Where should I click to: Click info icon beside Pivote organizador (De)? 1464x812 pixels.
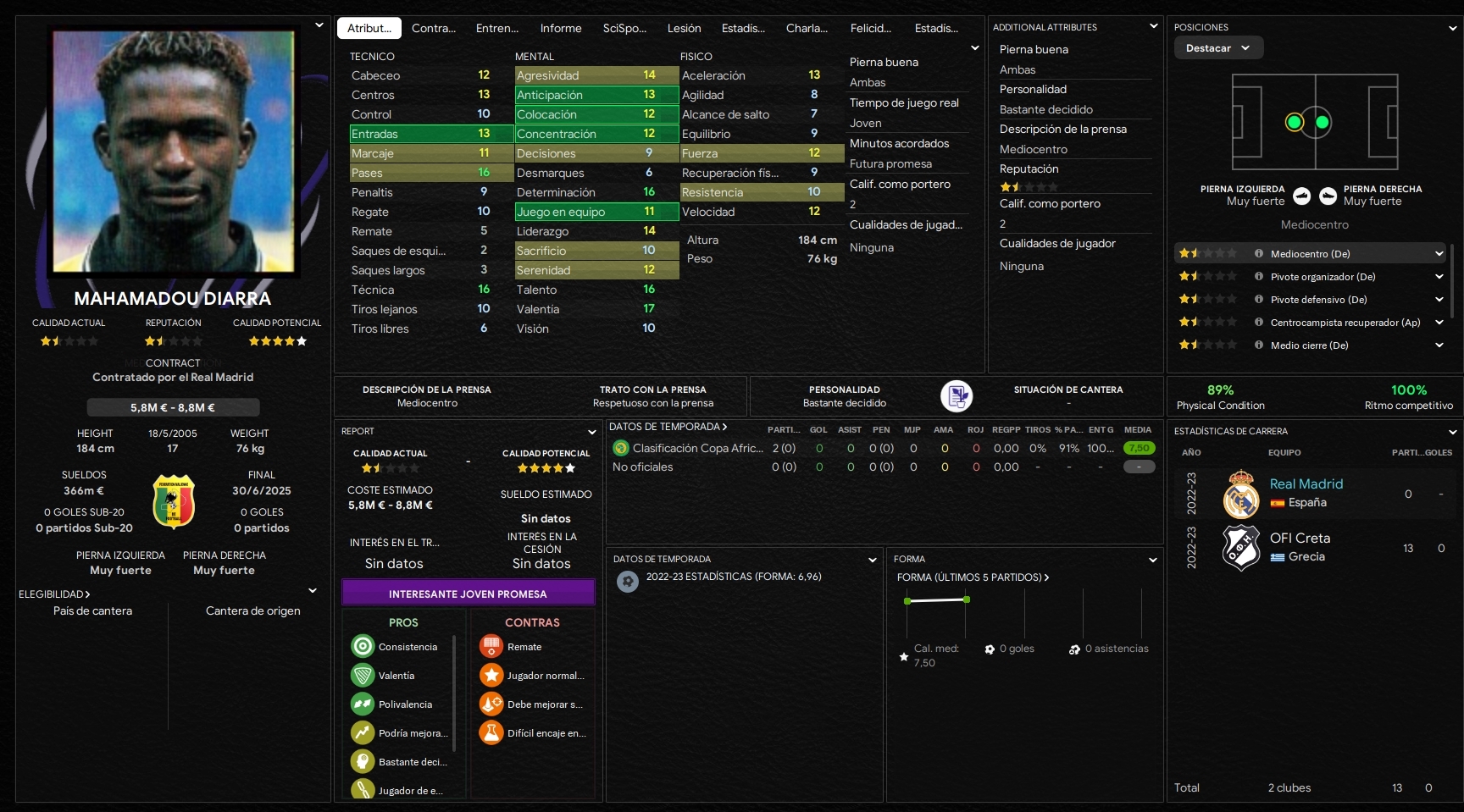pos(1259,276)
